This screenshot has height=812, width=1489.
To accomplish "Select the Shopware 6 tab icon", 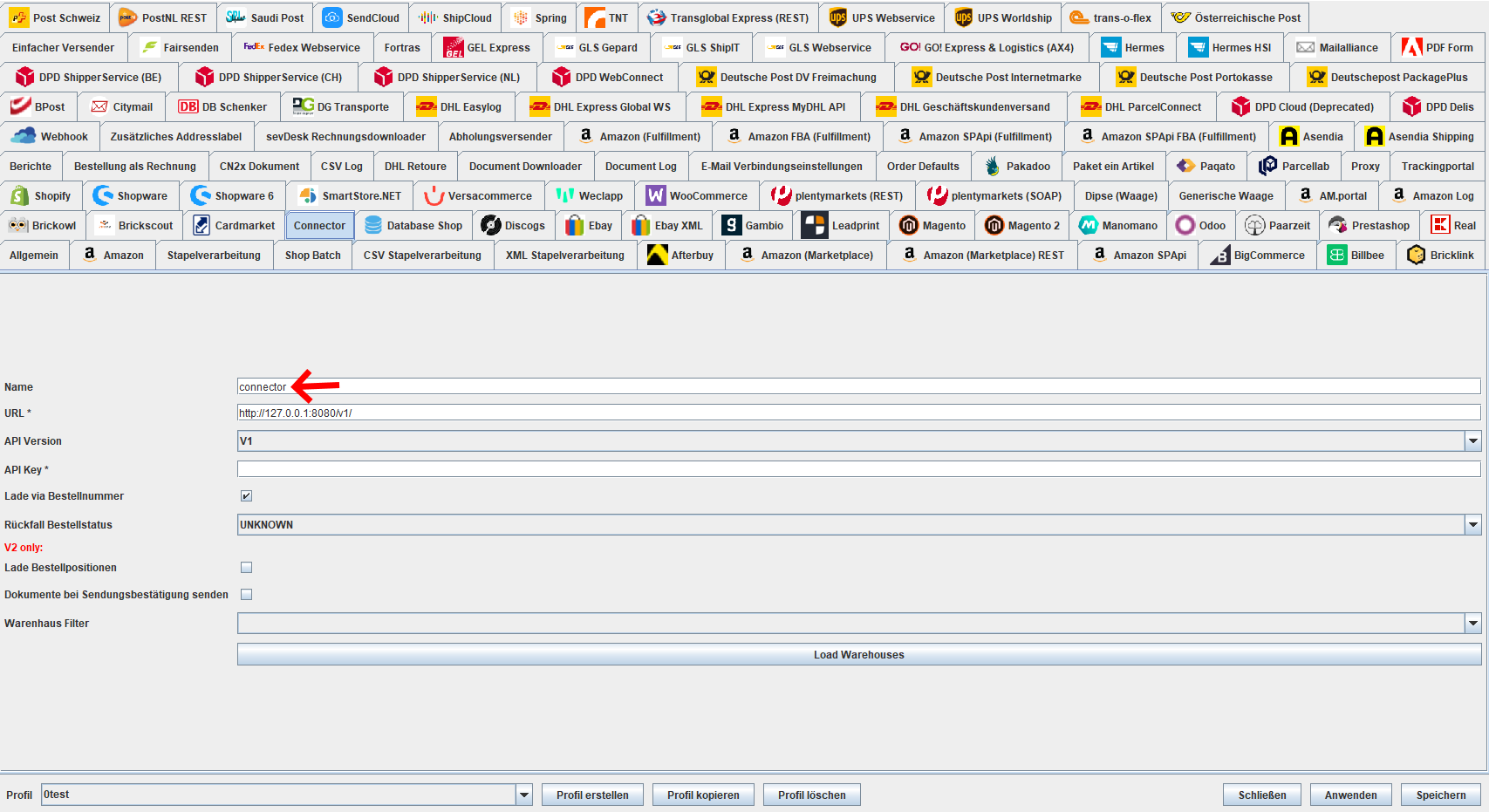I will point(201,195).
